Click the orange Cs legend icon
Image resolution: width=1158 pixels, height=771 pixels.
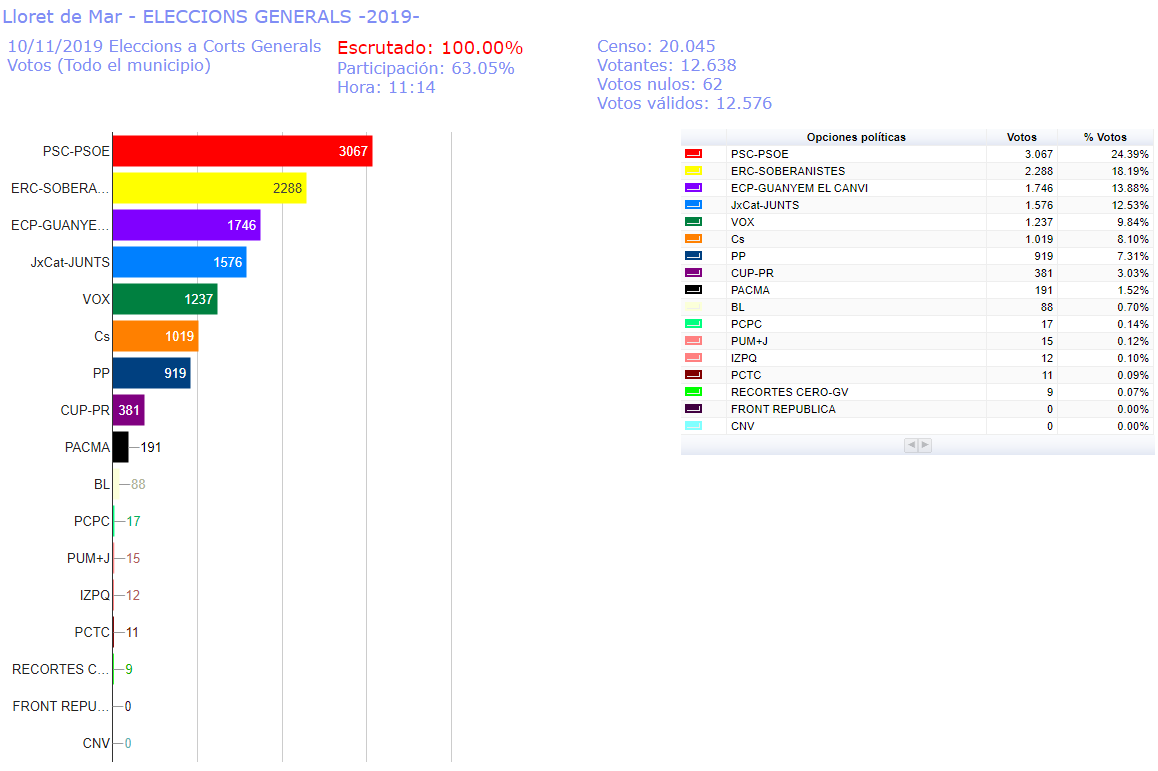click(692, 239)
